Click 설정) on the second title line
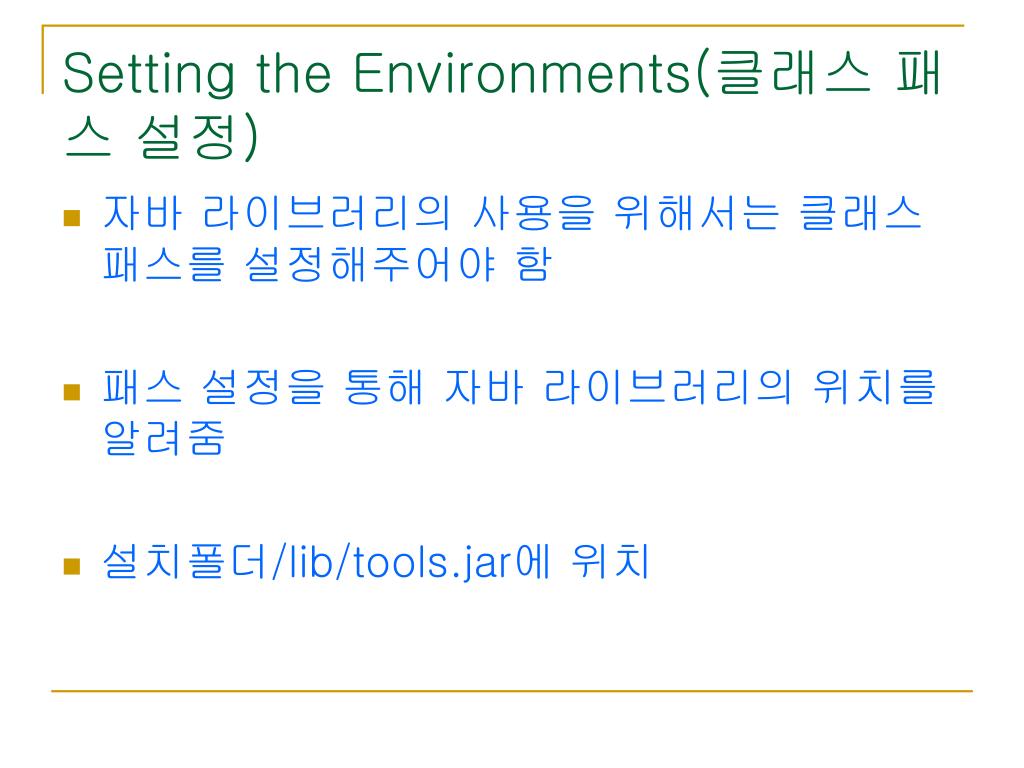This screenshot has height=768, width=1024. (198, 138)
